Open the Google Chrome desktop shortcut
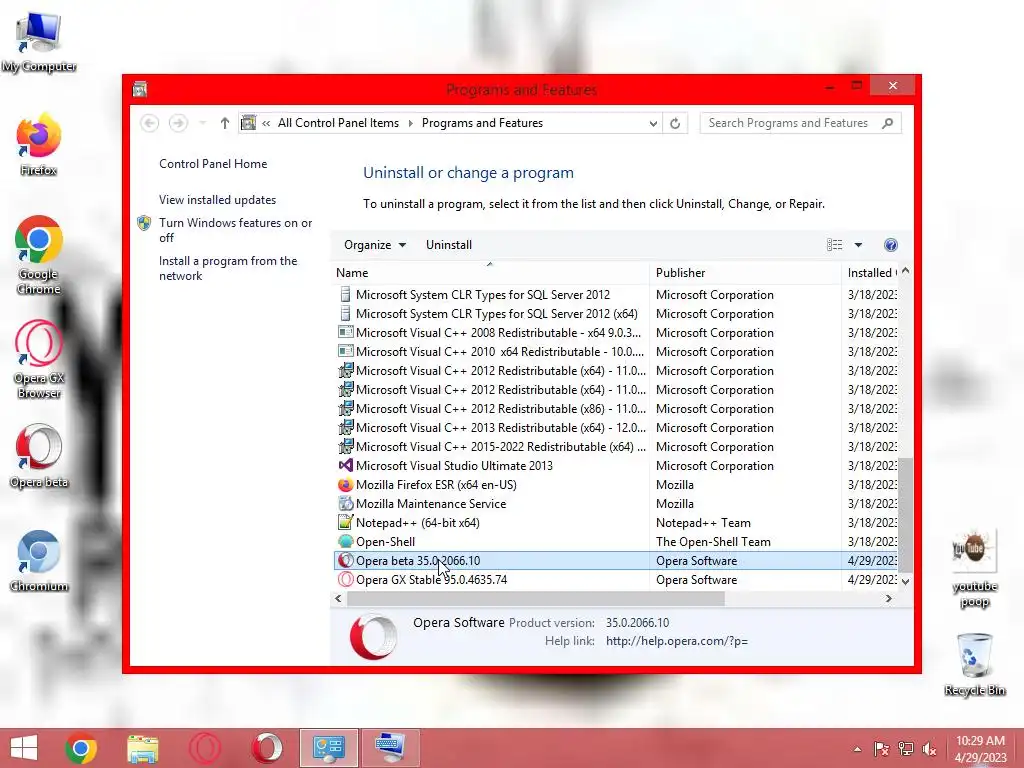This screenshot has height=768, width=1024. click(39, 255)
